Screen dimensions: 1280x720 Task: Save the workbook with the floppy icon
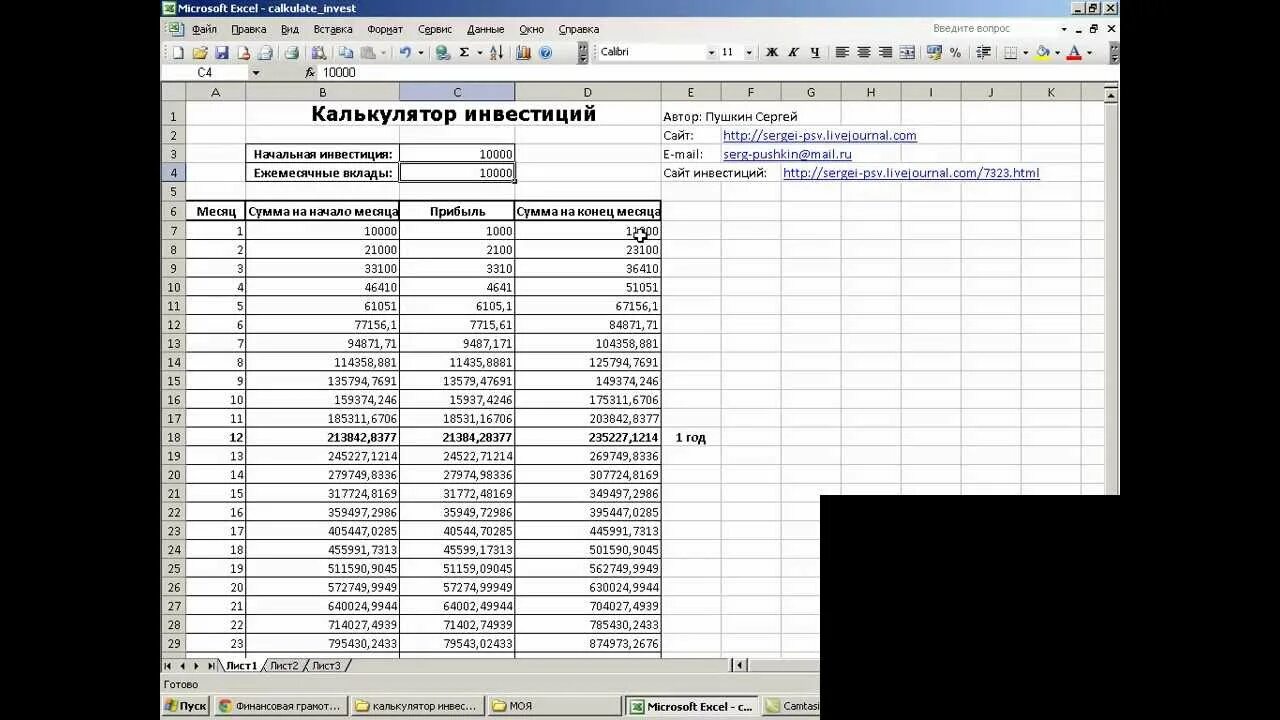coord(222,52)
